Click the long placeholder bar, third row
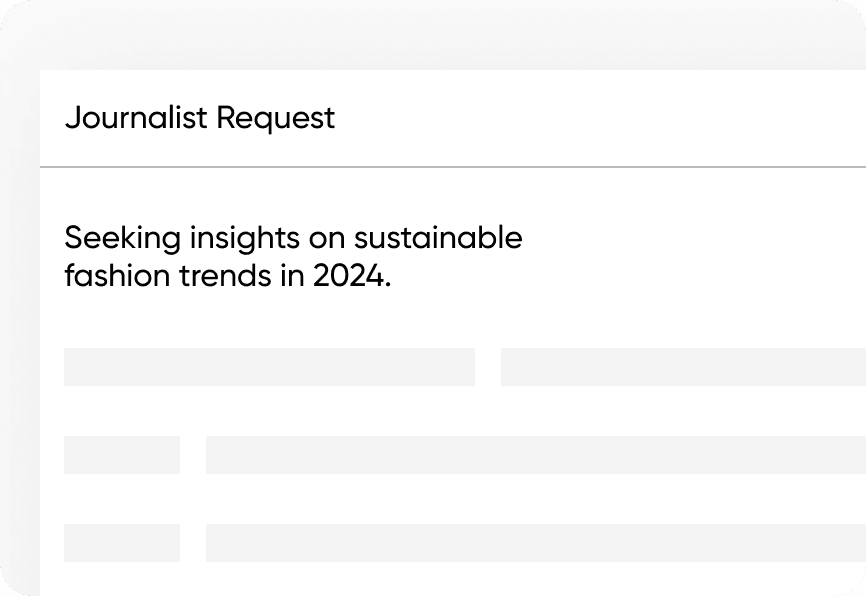The width and height of the screenshot is (866, 596). (535, 543)
